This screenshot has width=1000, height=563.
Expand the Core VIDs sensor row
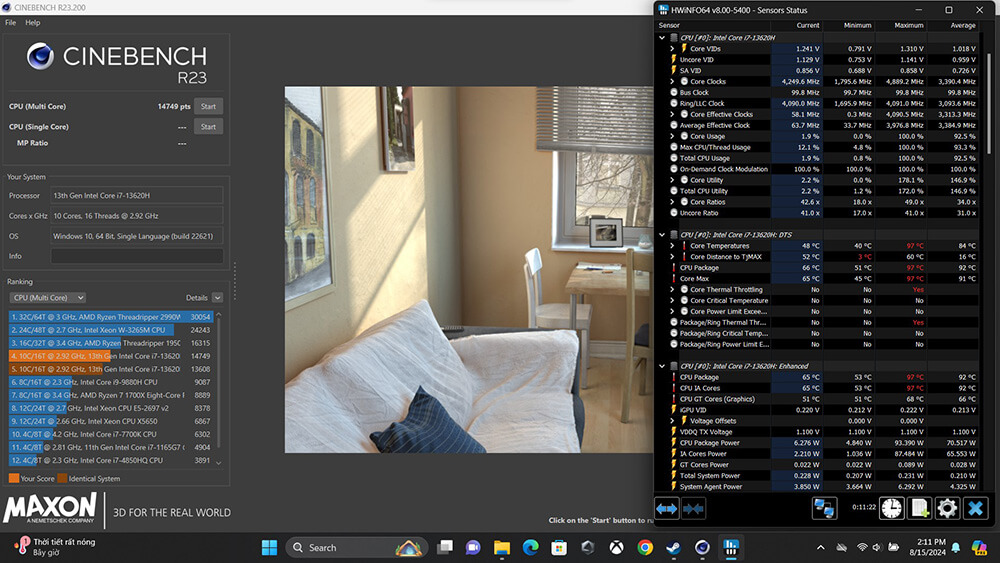point(672,48)
